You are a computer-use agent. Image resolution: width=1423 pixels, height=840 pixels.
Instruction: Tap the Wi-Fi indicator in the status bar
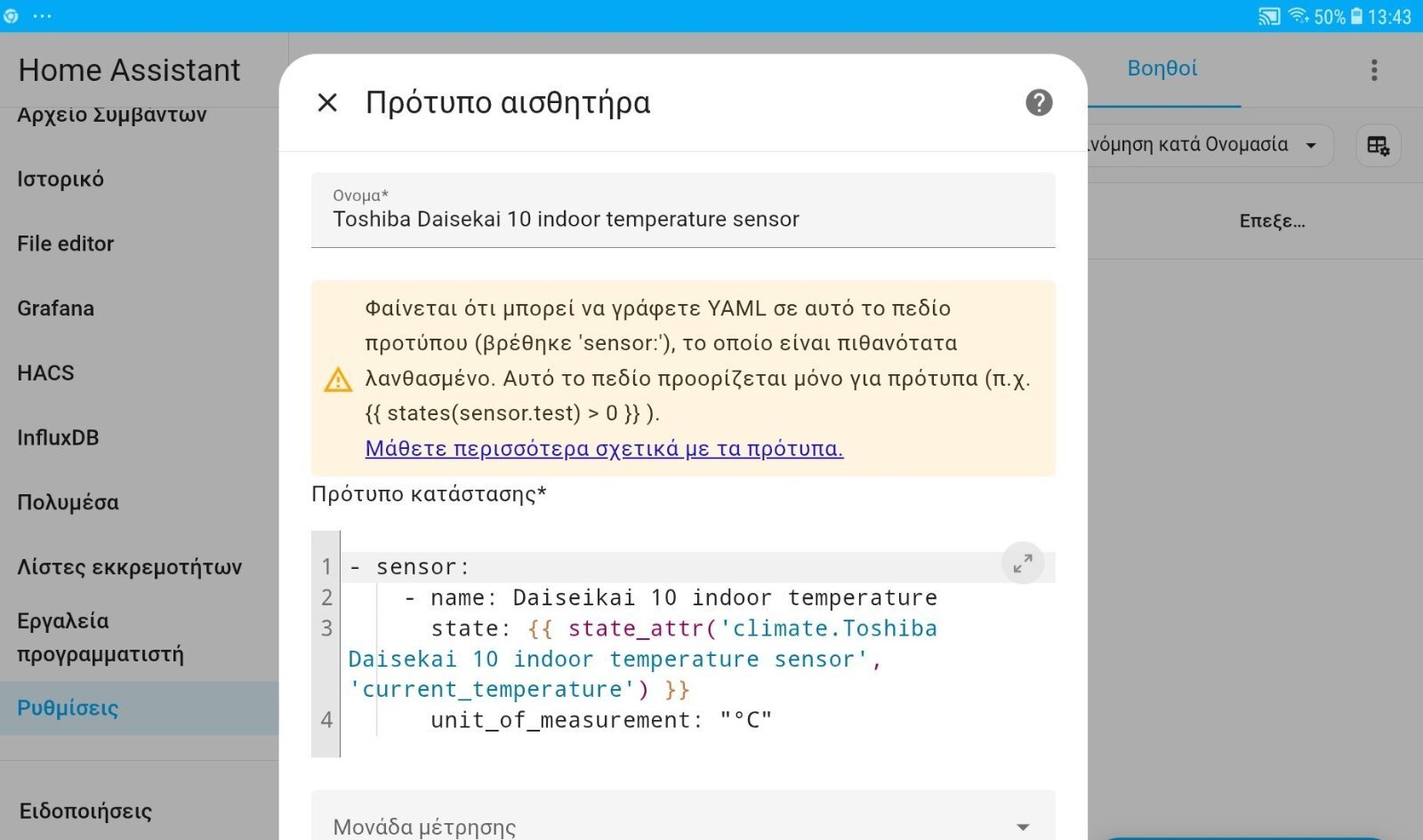click(1298, 16)
